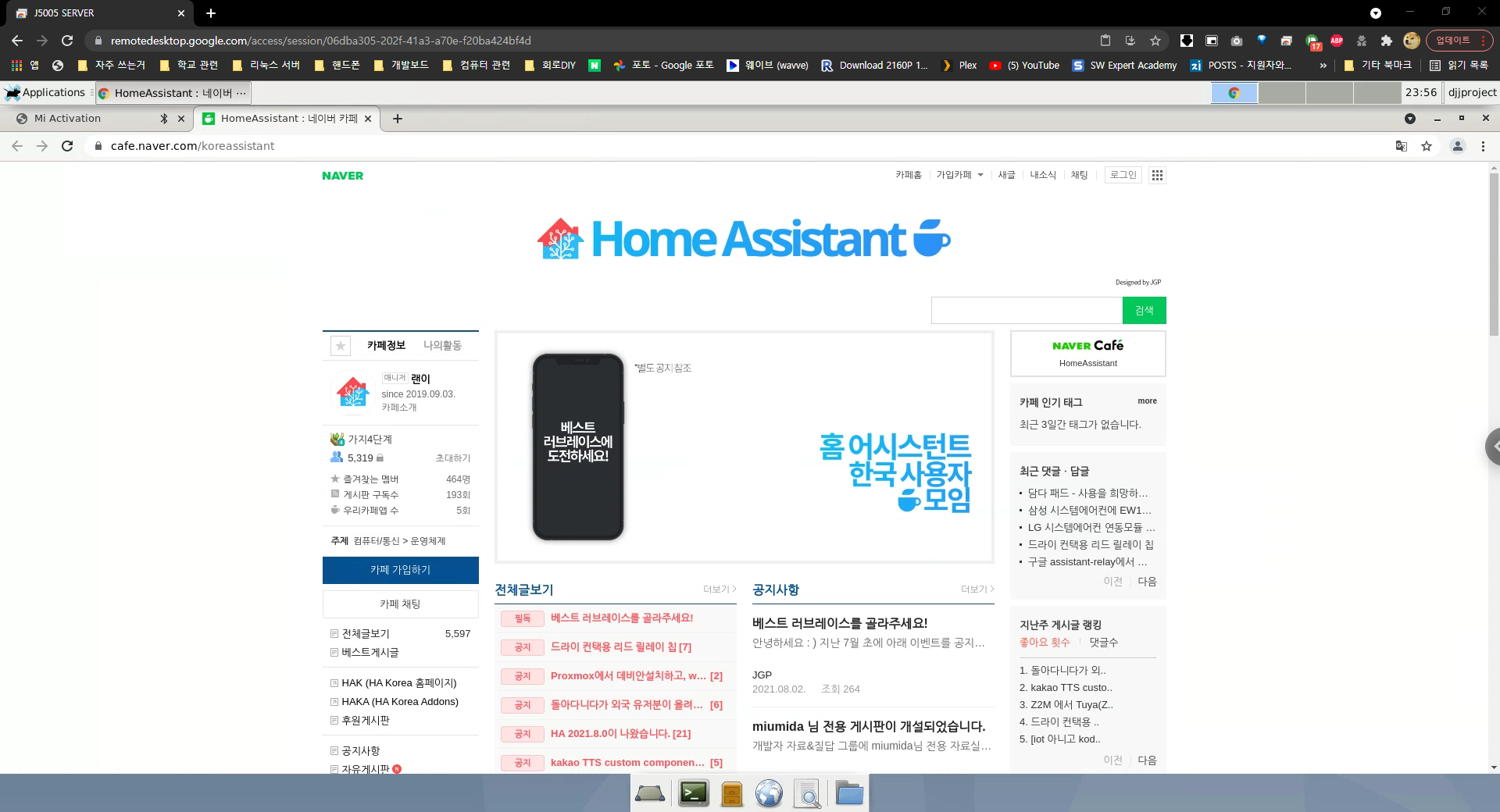Screen dimensions: 1500x812
Task: Bookmark the Naver cafe page
Action: point(1427,146)
